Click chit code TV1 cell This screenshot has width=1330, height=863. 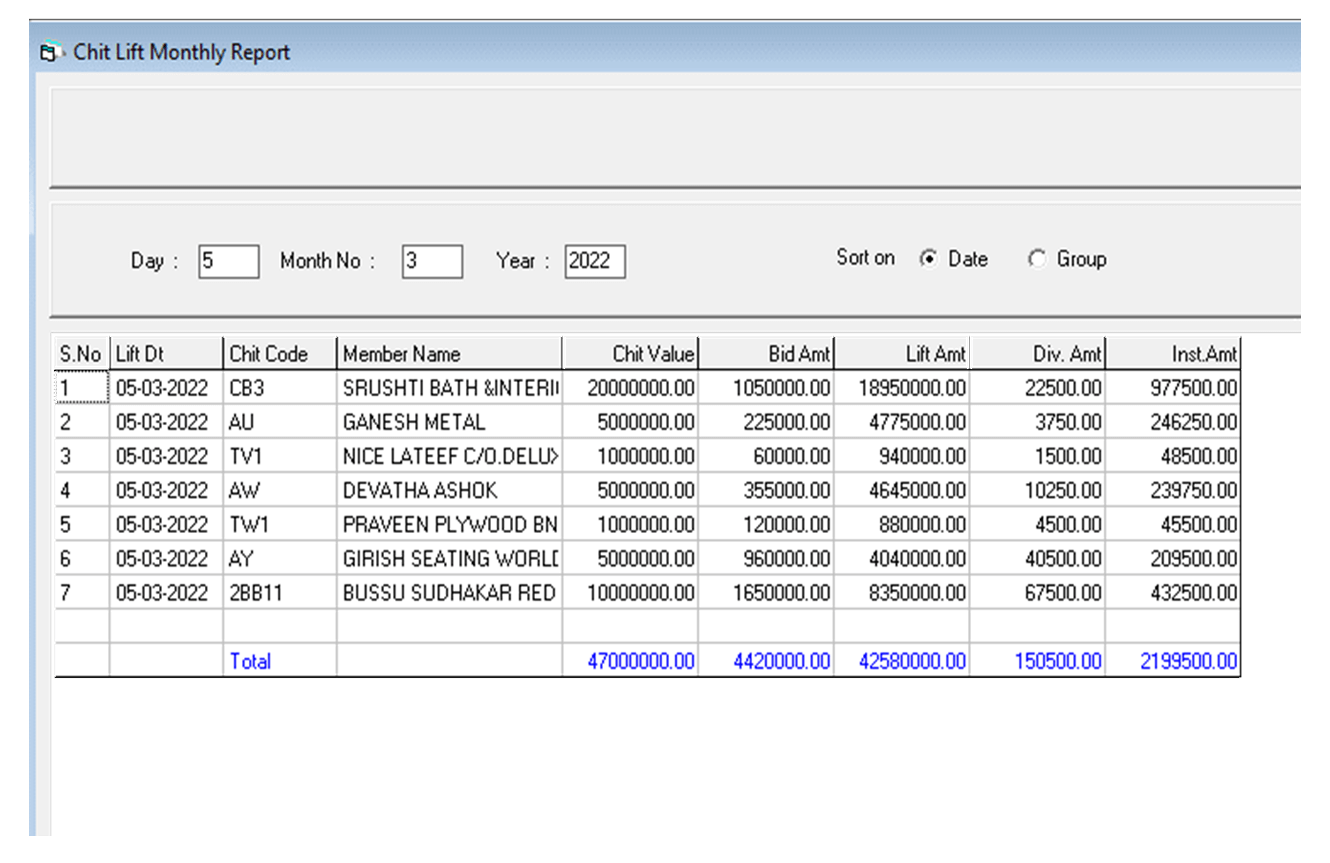tap(280, 456)
